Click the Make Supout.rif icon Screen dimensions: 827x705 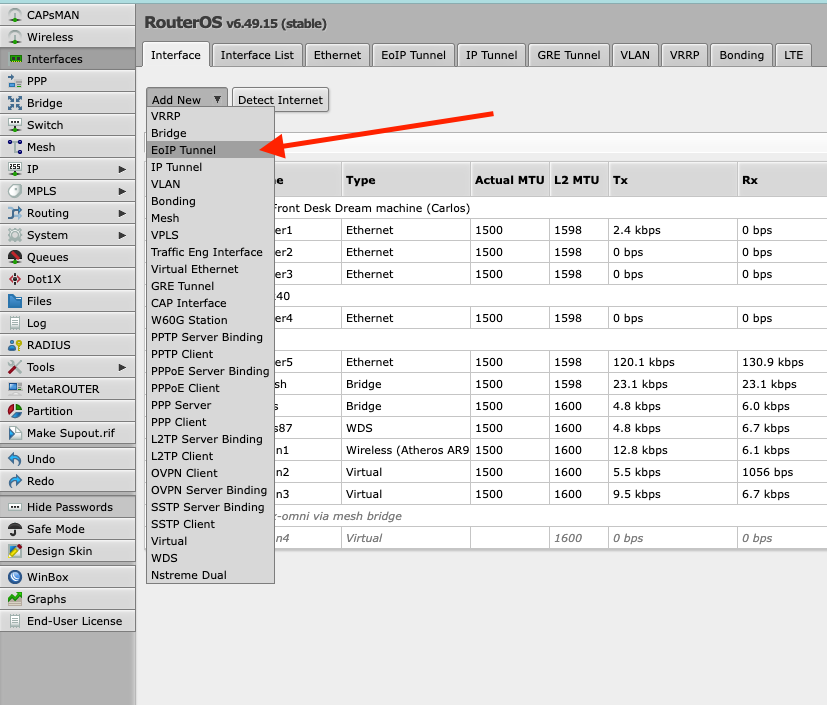click(x=15, y=433)
